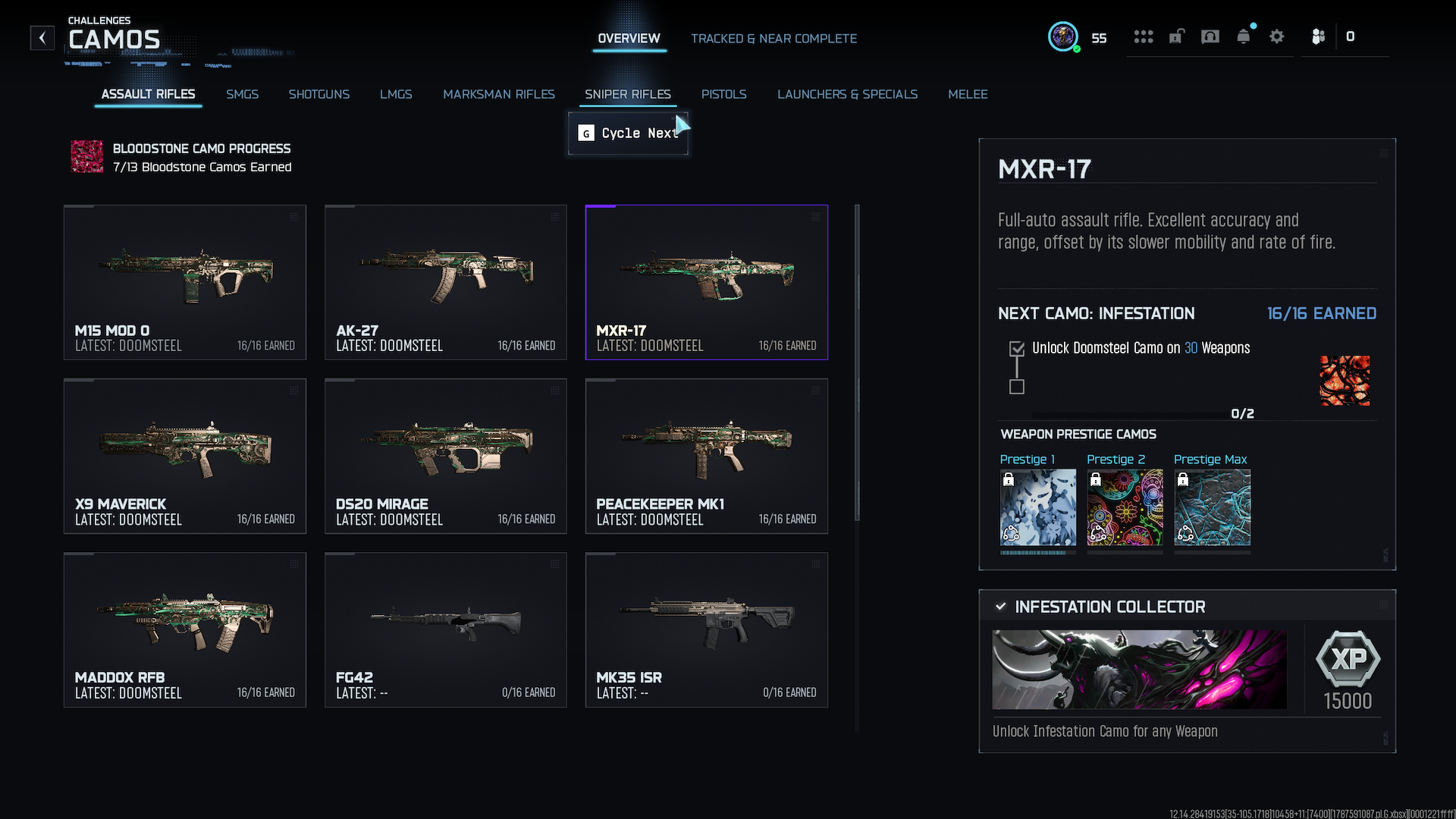Go back using the arrow beside Camos
This screenshot has width=1456, height=819.
(x=42, y=38)
